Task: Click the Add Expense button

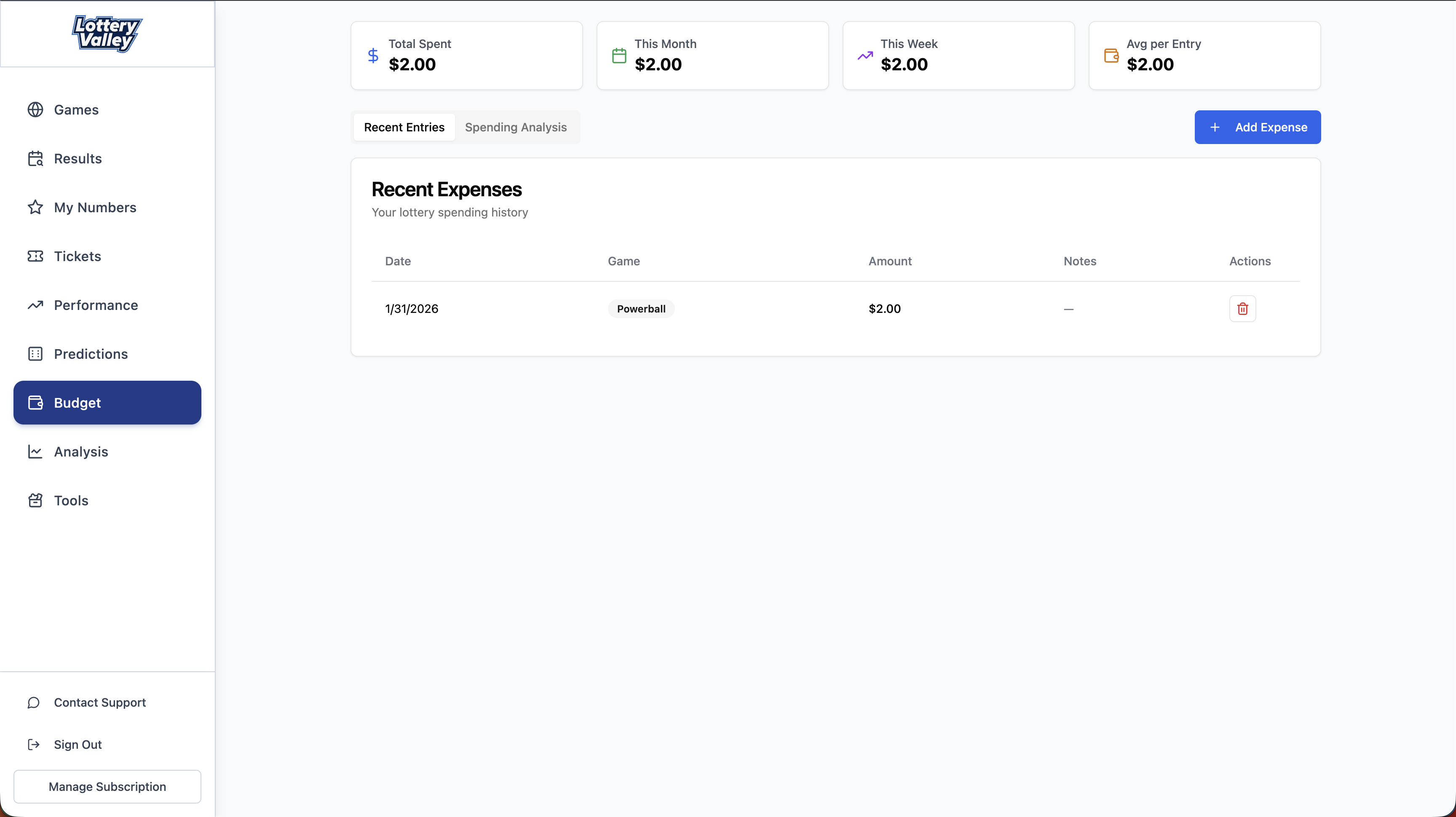Action: tap(1257, 127)
